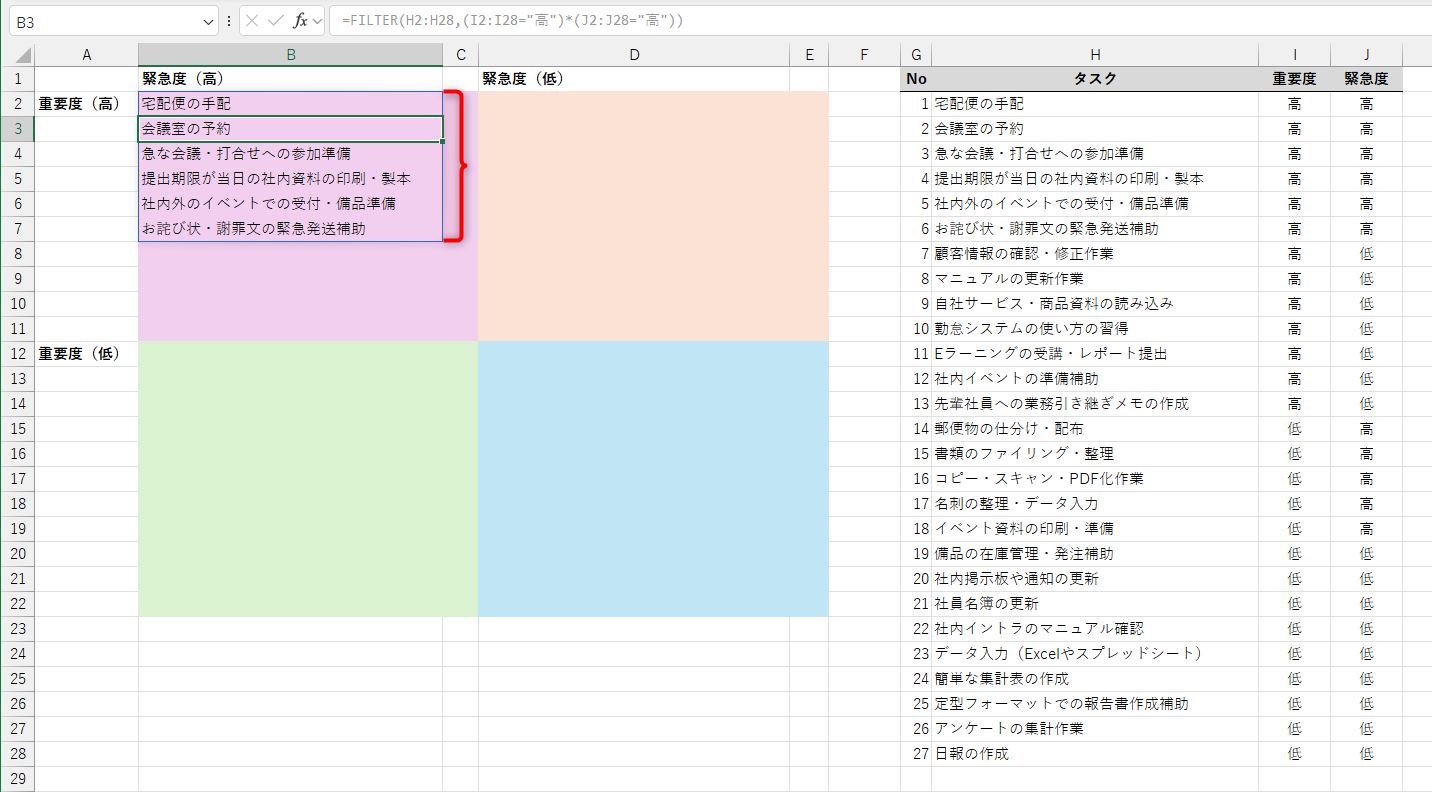Image resolution: width=1432 pixels, height=792 pixels.
Task: Select イベント資料の印刷・準備 task cell
Action: click(x=1095, y=529)
